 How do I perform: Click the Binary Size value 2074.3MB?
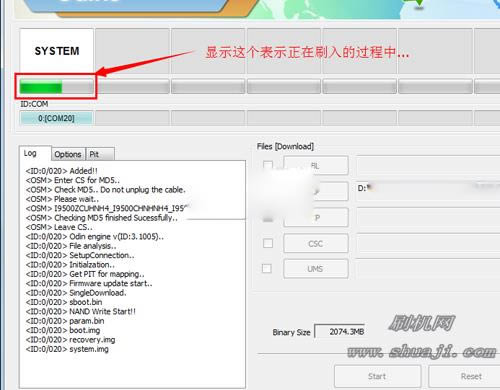340,332
